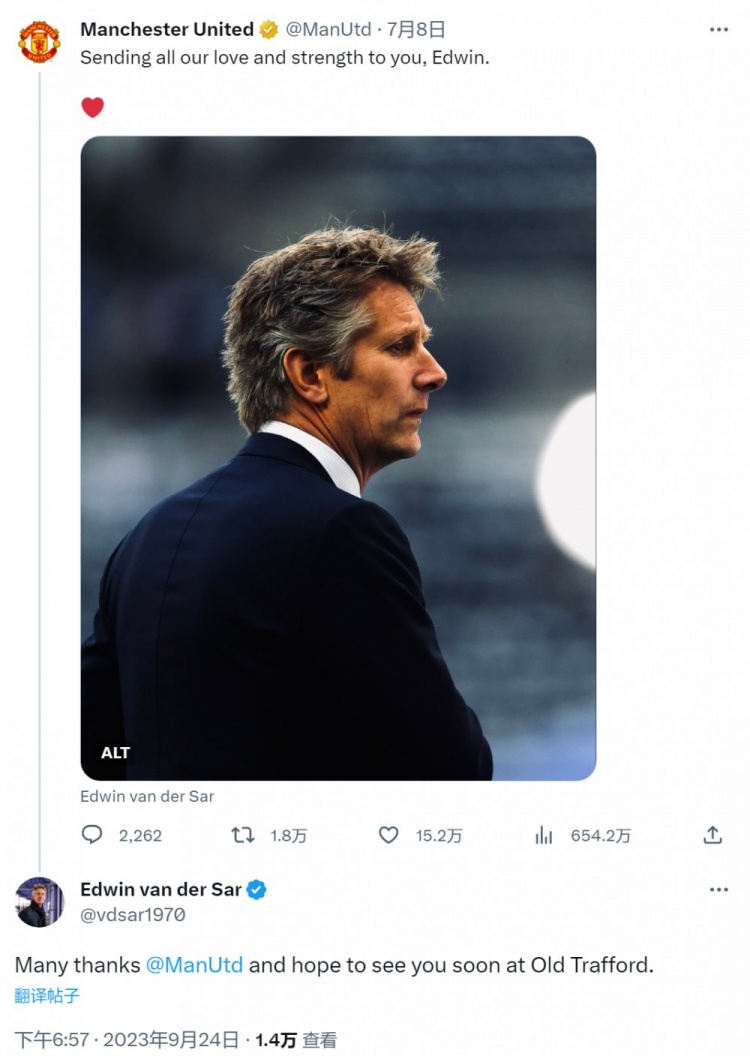The image size is (750, 1056).
Task: Like the Manchester United tweet via heart
Action: tap(388, 835)
